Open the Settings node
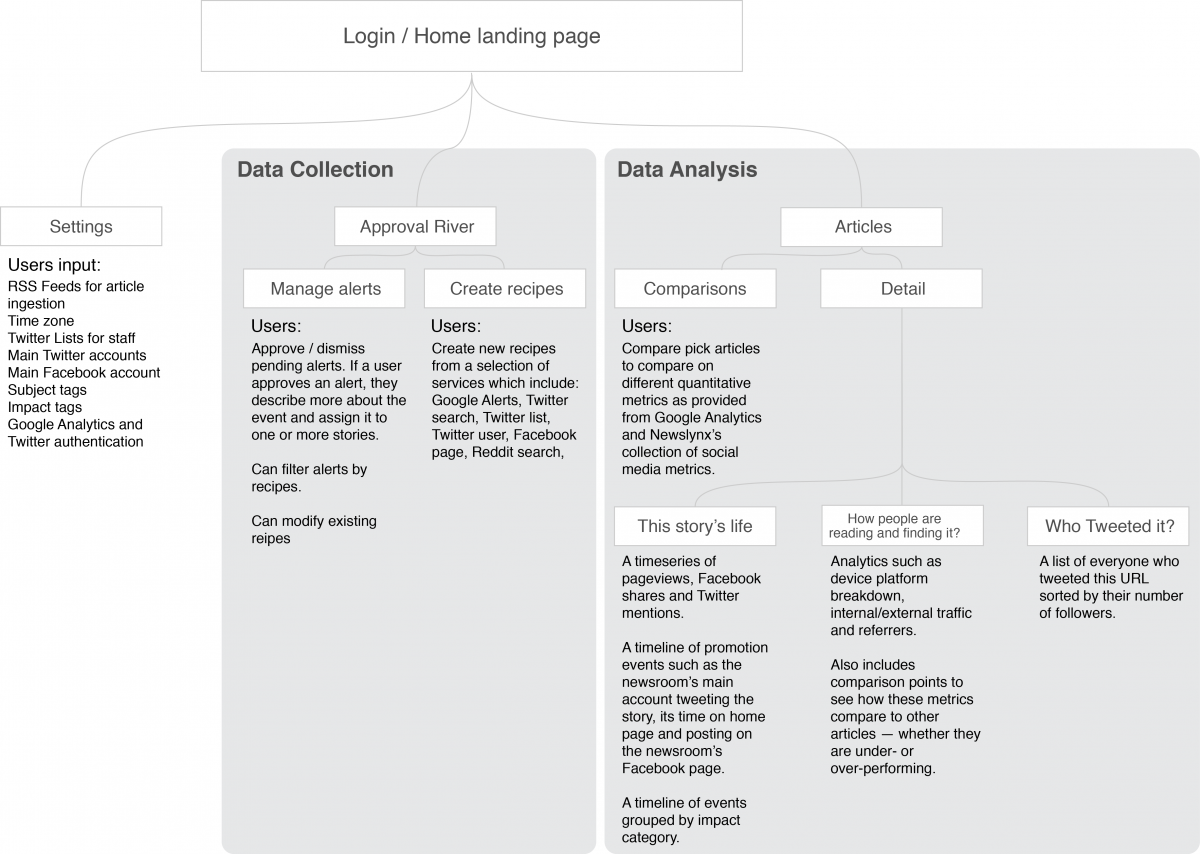Viewport: 1200px width, 854px height. (x=81, y=227)
